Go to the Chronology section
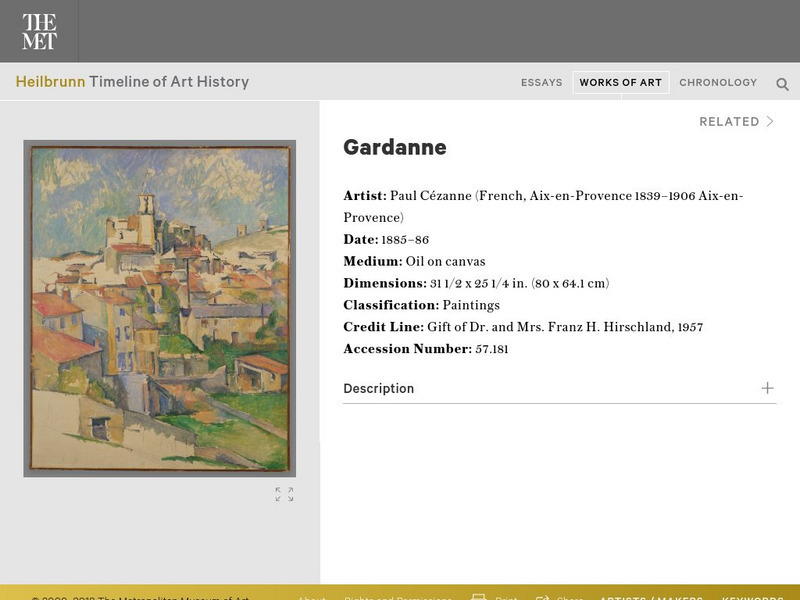This screenshot has width=800, height=600. pos(718,83)
